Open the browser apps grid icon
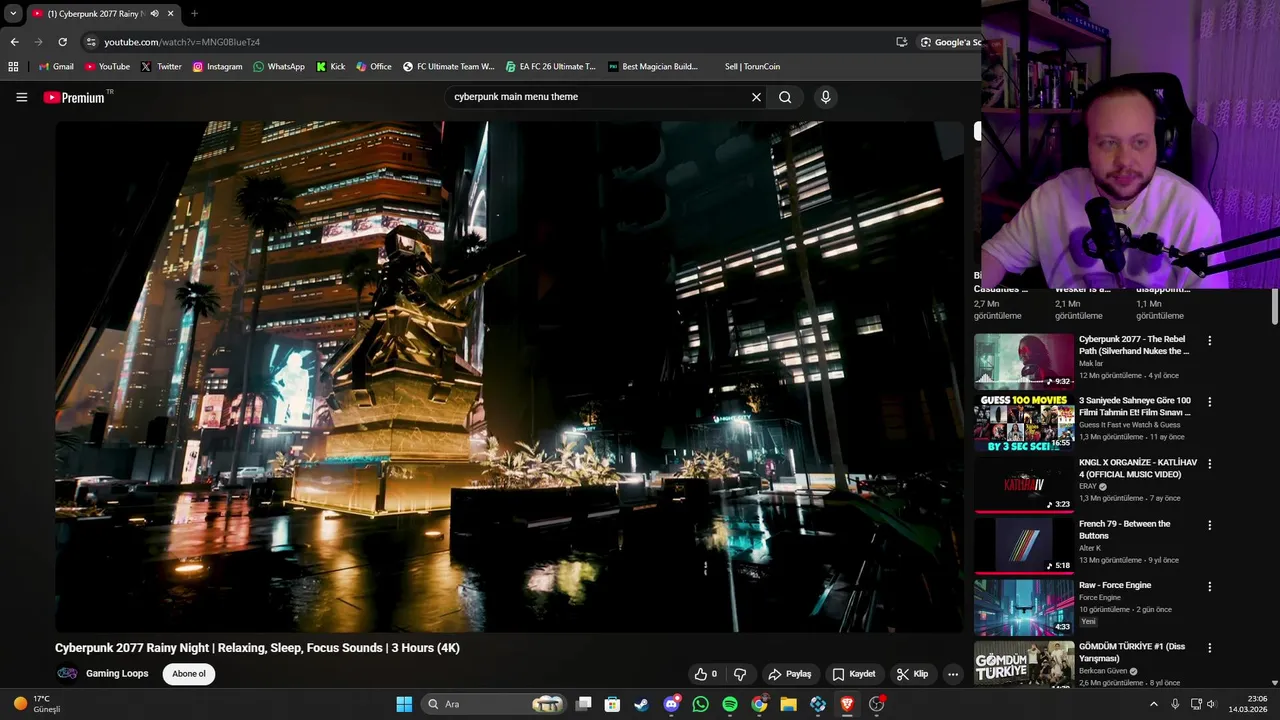1280x720 pixels. [x=13, y=67]
